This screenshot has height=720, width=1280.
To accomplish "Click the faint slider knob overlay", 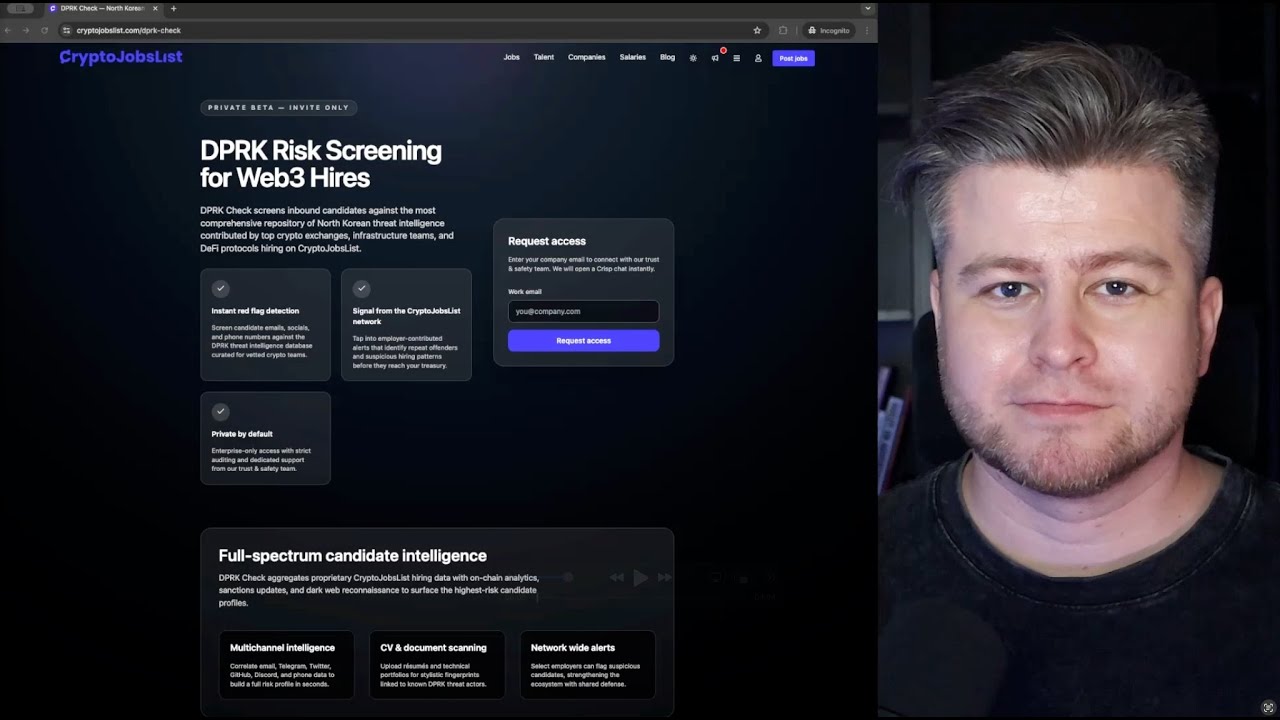I will point(568,577).
